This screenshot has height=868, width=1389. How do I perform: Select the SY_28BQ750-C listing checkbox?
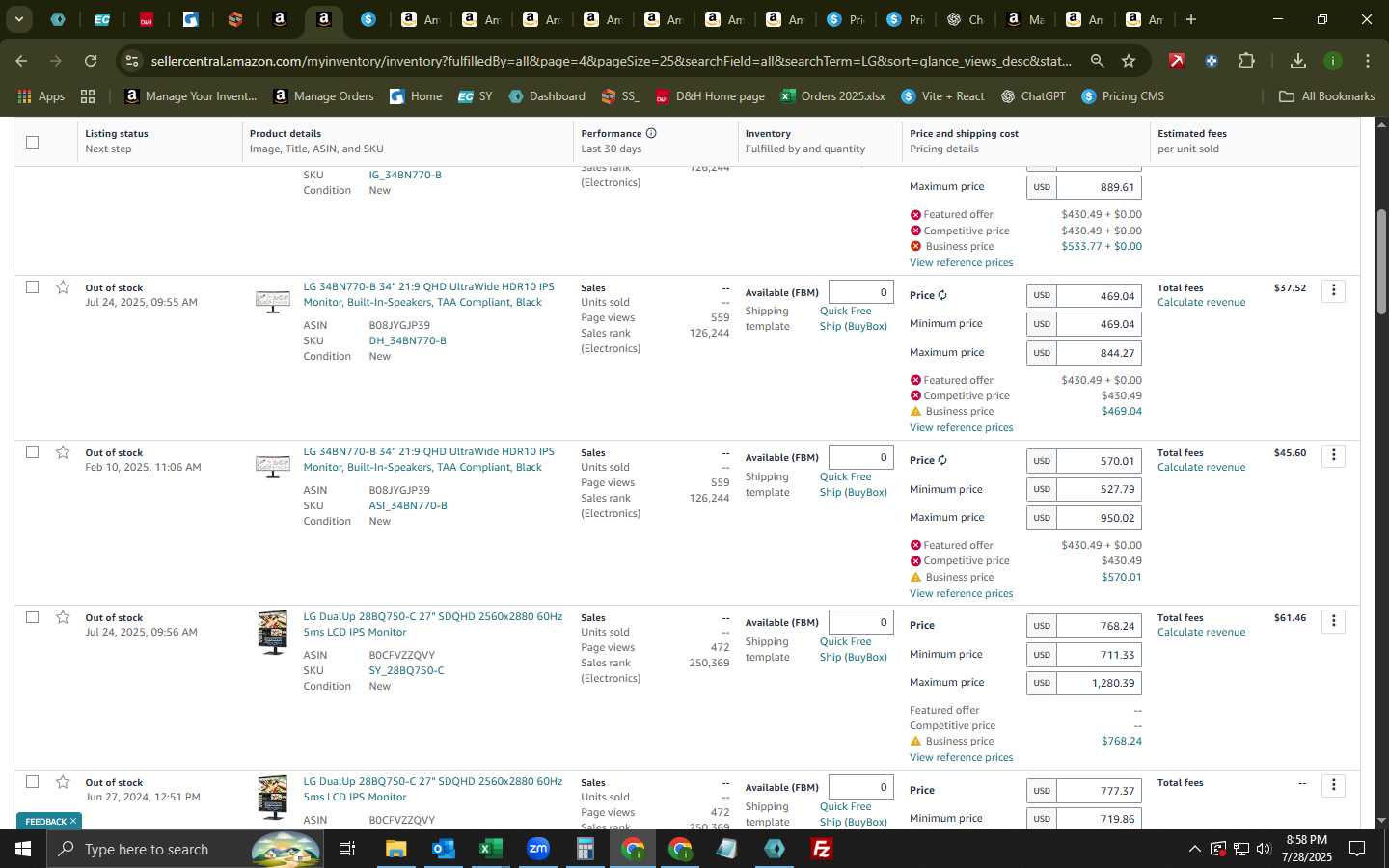(32, 616)
